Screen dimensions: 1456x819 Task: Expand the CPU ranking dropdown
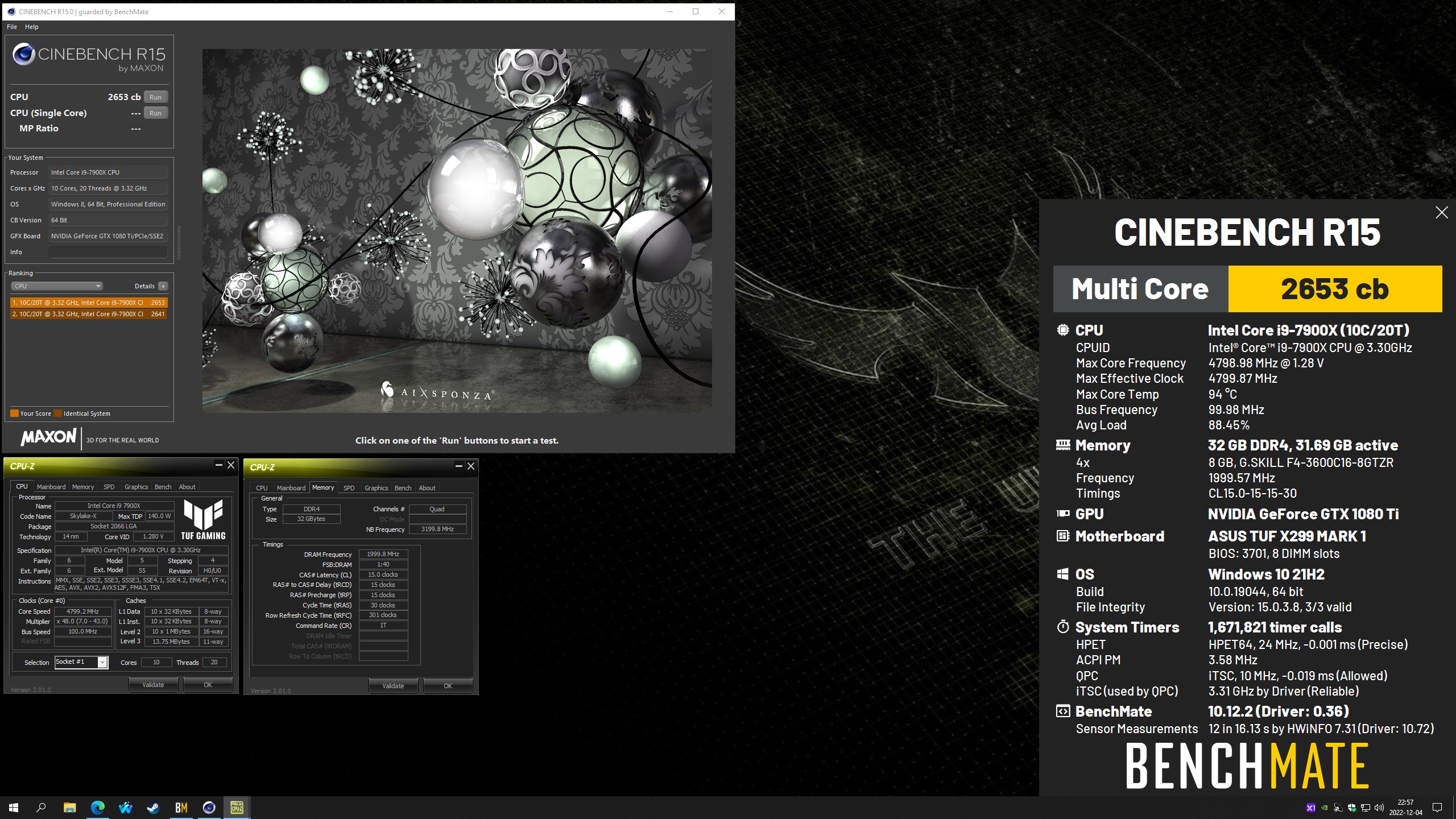(56, 286)
